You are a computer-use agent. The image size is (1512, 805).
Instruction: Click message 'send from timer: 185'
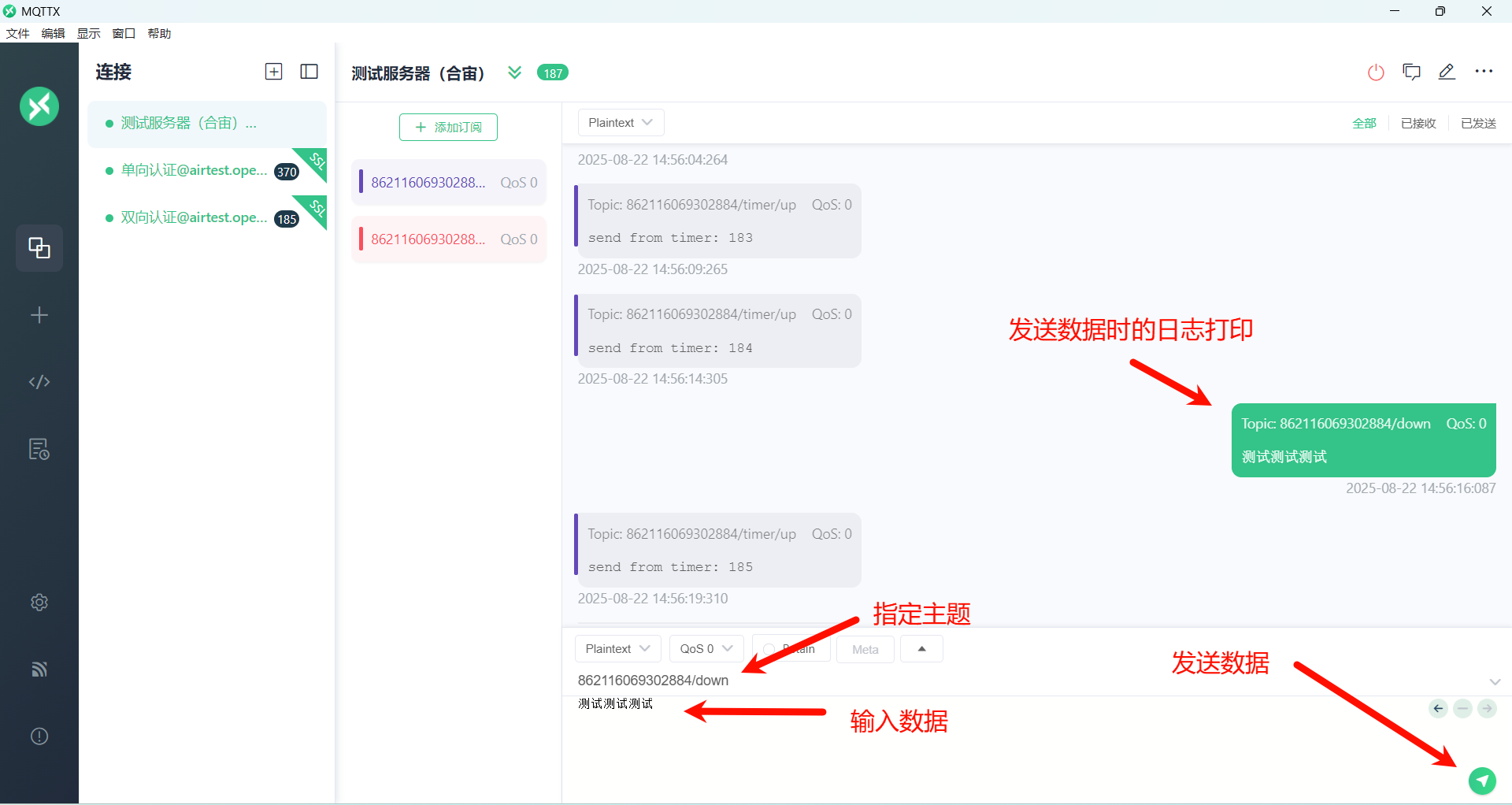coord(717,551)
